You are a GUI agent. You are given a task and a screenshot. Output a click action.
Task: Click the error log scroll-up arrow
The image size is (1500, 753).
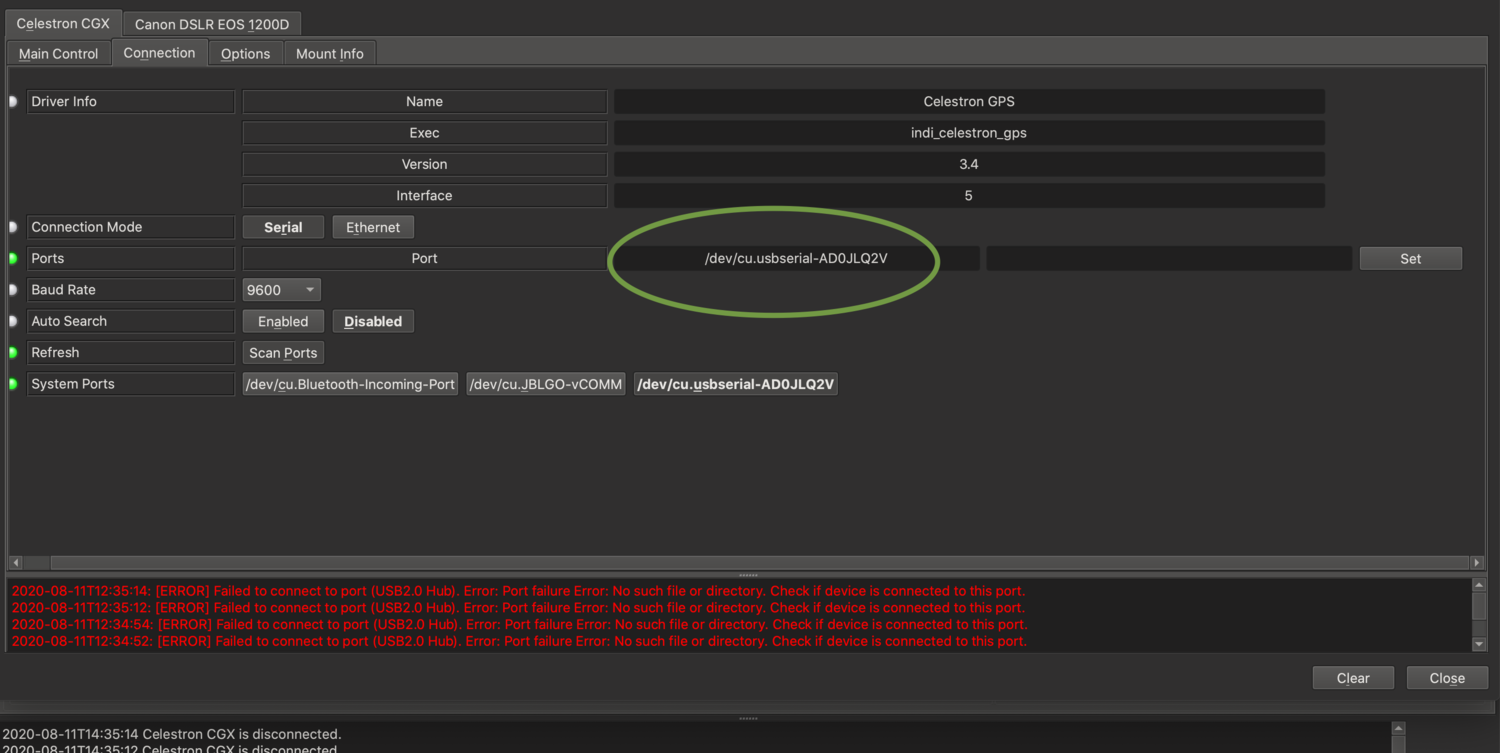coord(1479,585)
